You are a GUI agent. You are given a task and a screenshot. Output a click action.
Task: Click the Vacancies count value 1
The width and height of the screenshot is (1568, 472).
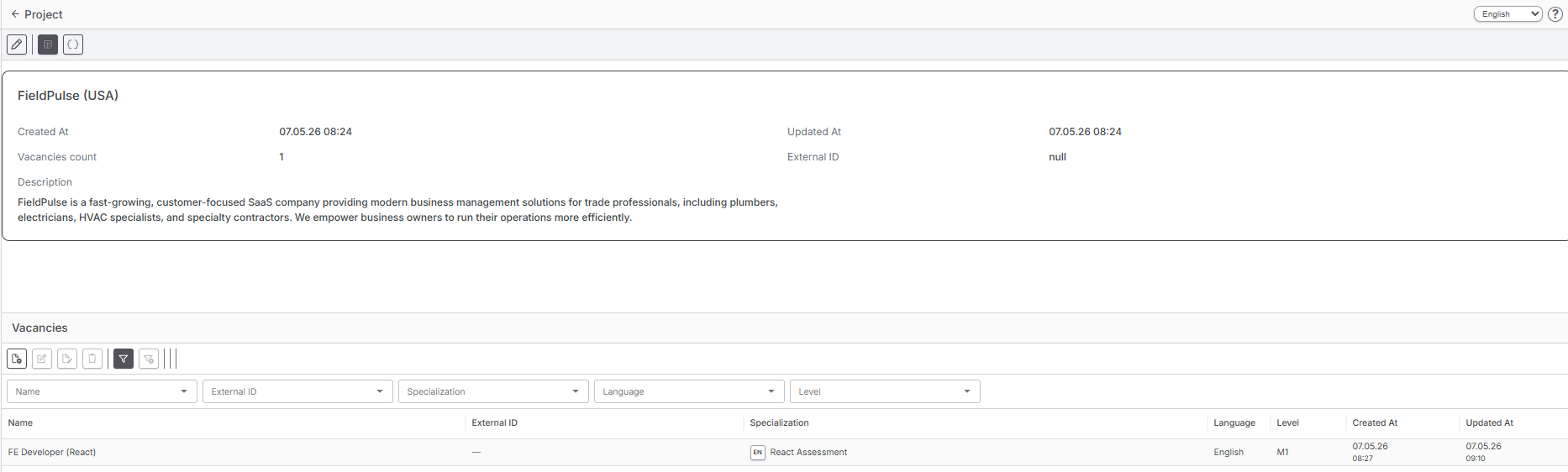click(282, 157)
